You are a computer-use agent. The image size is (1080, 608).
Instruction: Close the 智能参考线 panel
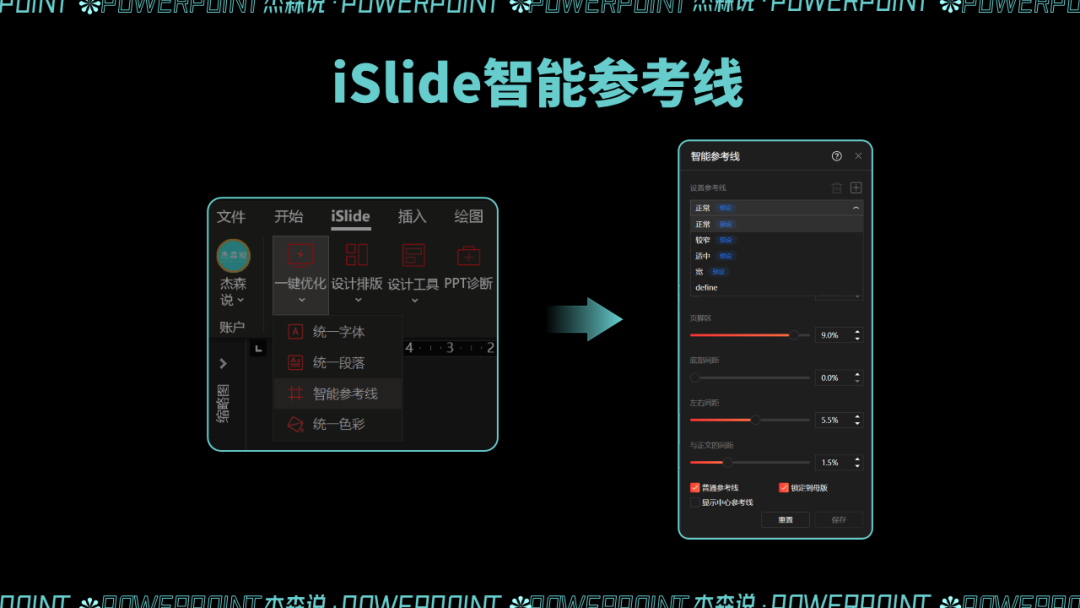pos(858,156)
